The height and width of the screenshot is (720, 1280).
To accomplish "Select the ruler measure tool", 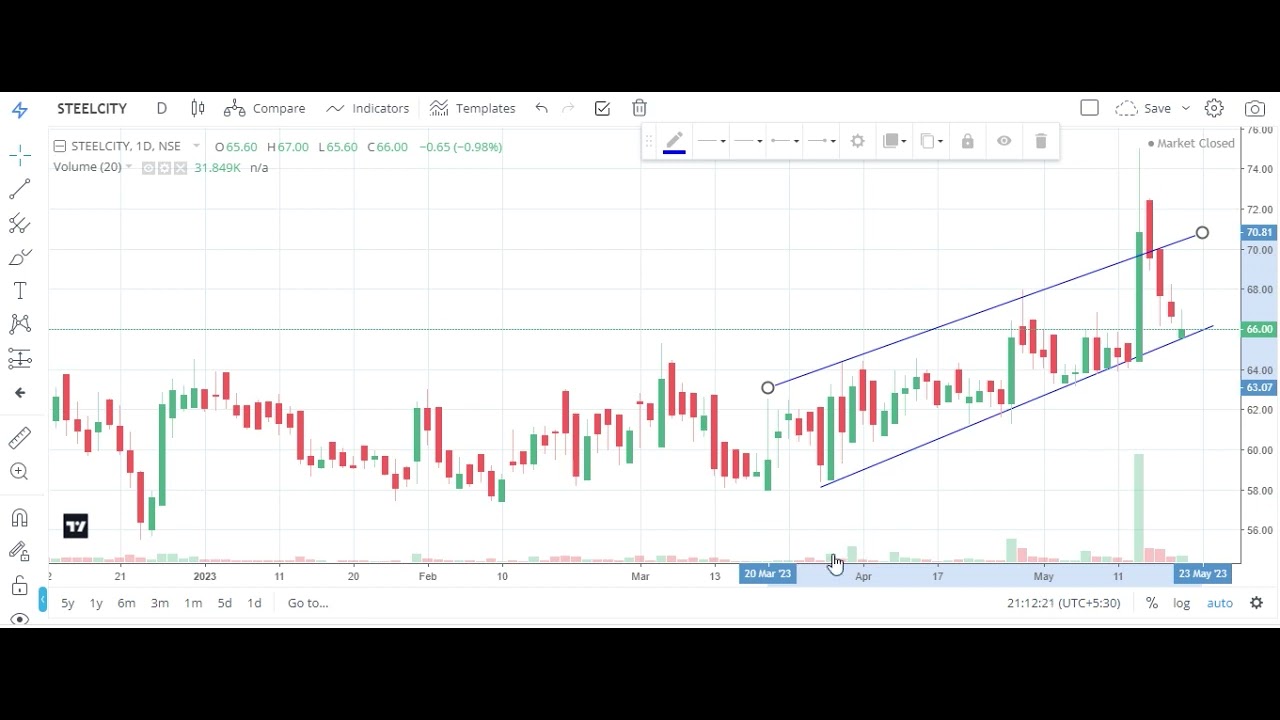I will tap(20, 438).
